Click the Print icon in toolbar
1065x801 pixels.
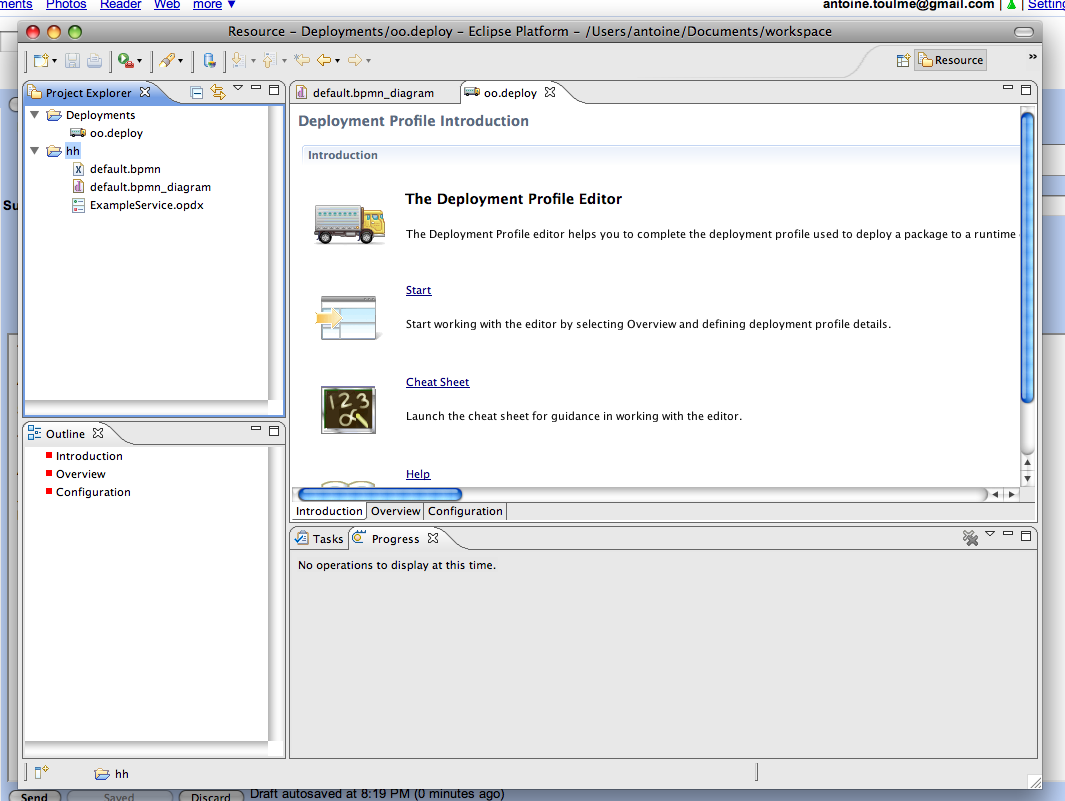pos(94,60)
